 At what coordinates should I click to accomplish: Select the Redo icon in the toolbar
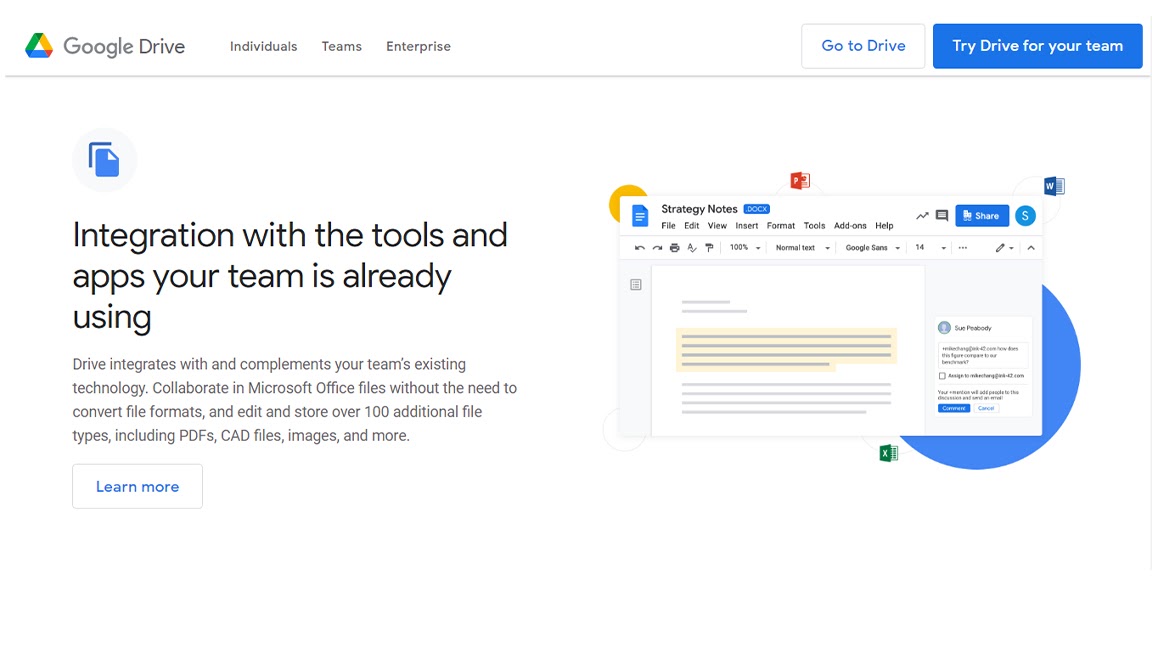pos(656,247)
